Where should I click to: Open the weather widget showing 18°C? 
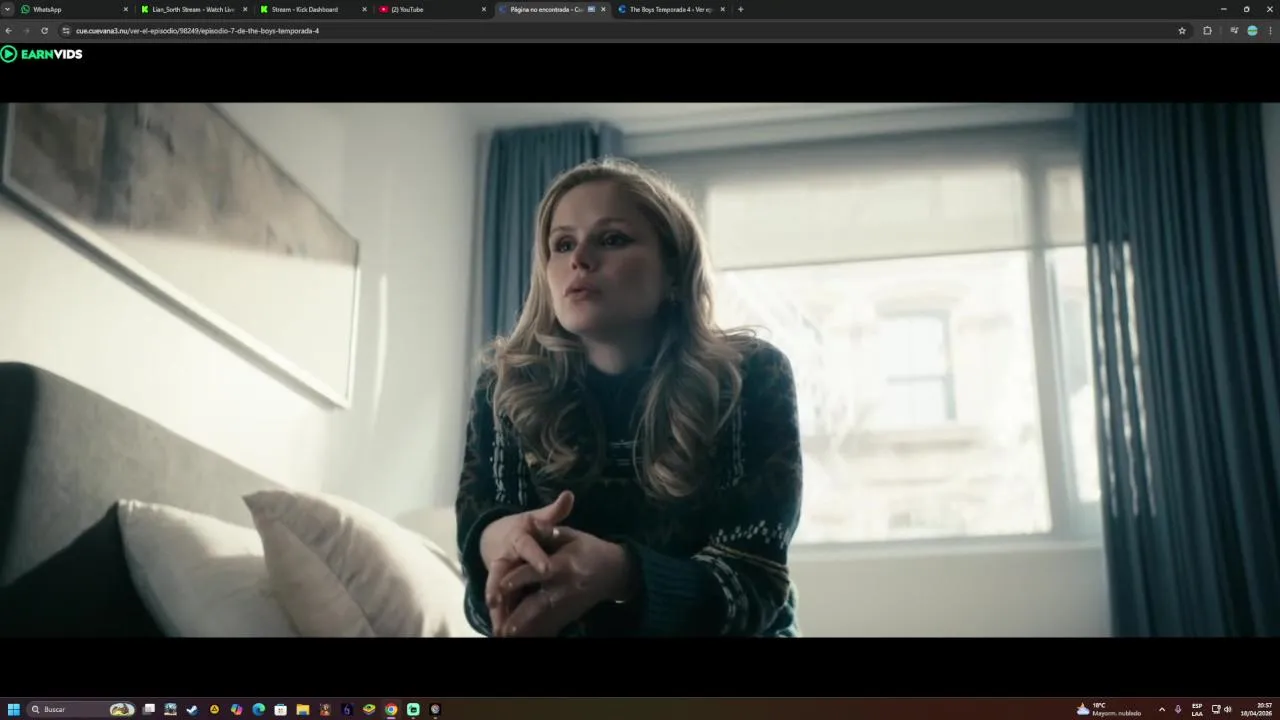(1109, 709)
